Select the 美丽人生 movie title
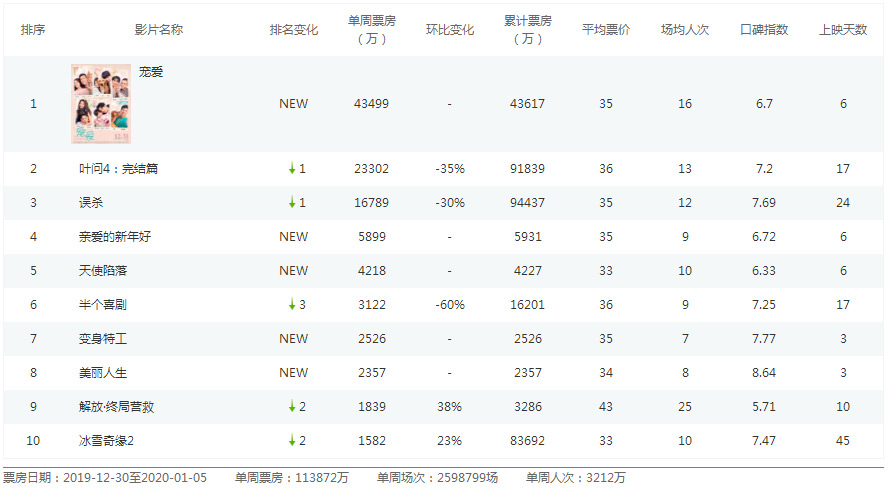The width and height of the screenshot is (888, 493). point(103,373)
